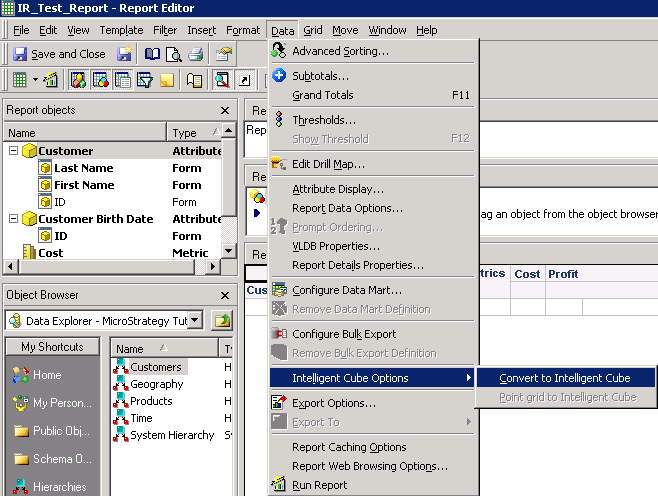The image size is (658, 496).
Task: Open the grid view dropdown arrow
Action: tap(35, 80)
